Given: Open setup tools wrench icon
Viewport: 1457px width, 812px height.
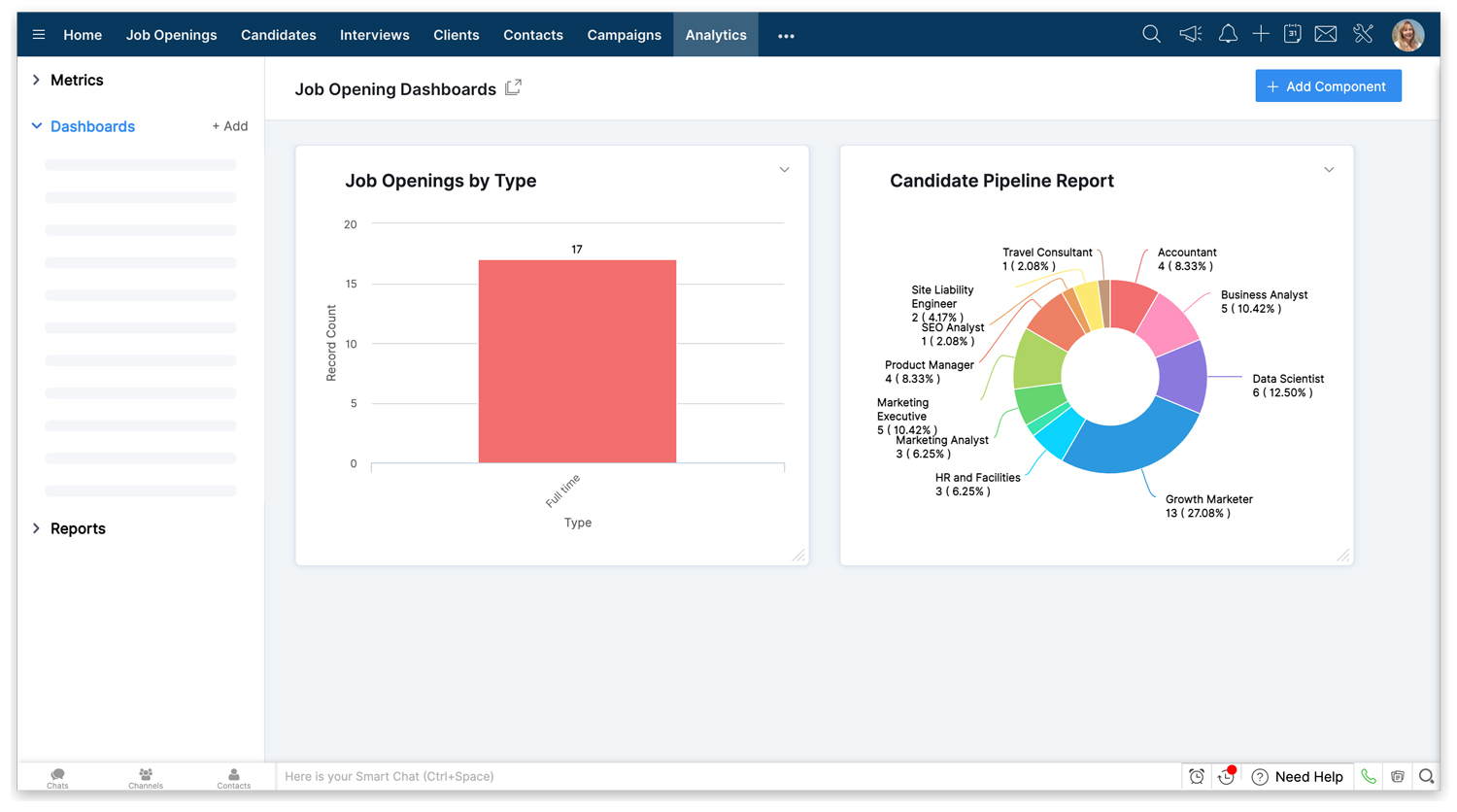Looking at the screenshot, I should [x=1363, y=35].
